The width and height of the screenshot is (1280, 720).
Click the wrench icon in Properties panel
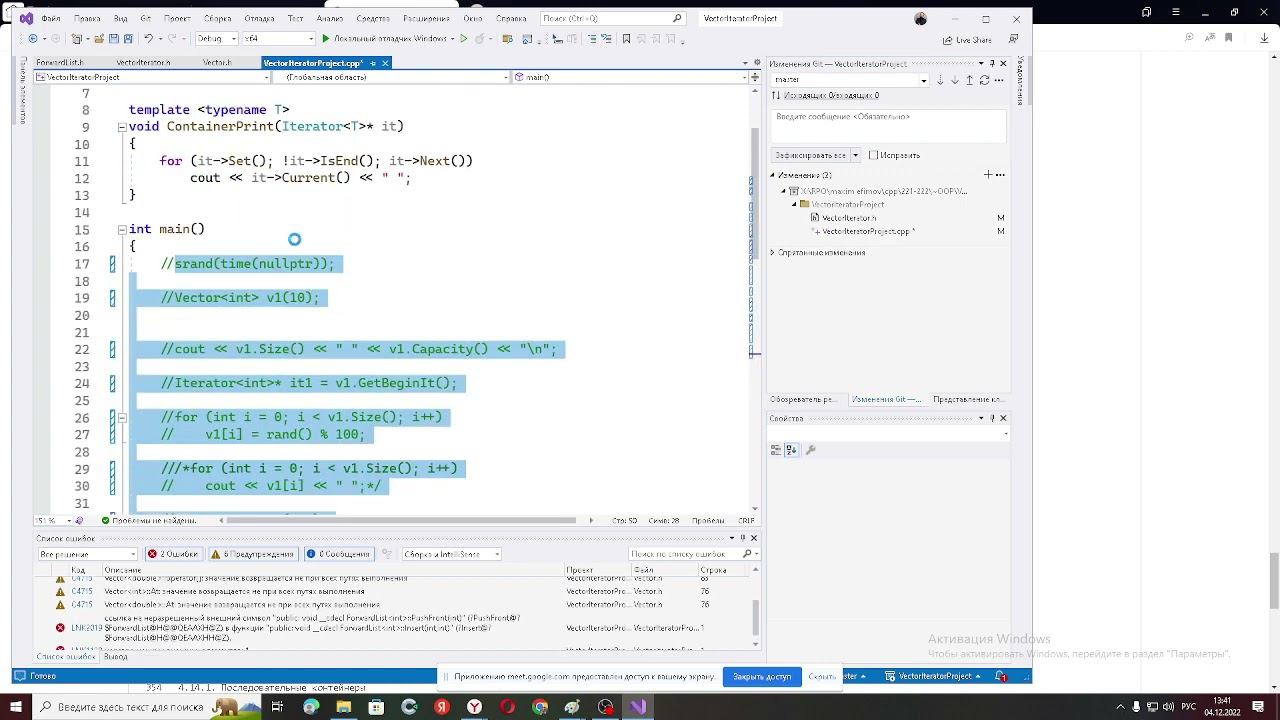pyautogui.click(x=810, y=450)
